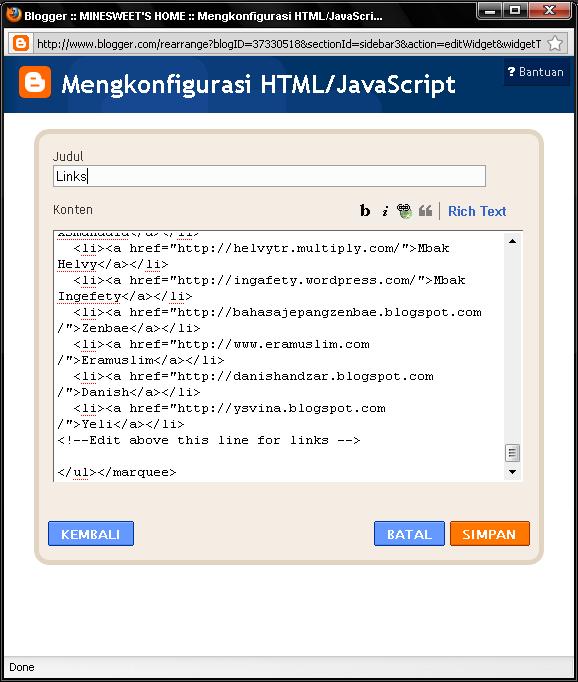The width and height of the screenshot is (578, 682).
Task: Click the ysvina.blogspot.com code line
Action: tap(230, 409)
